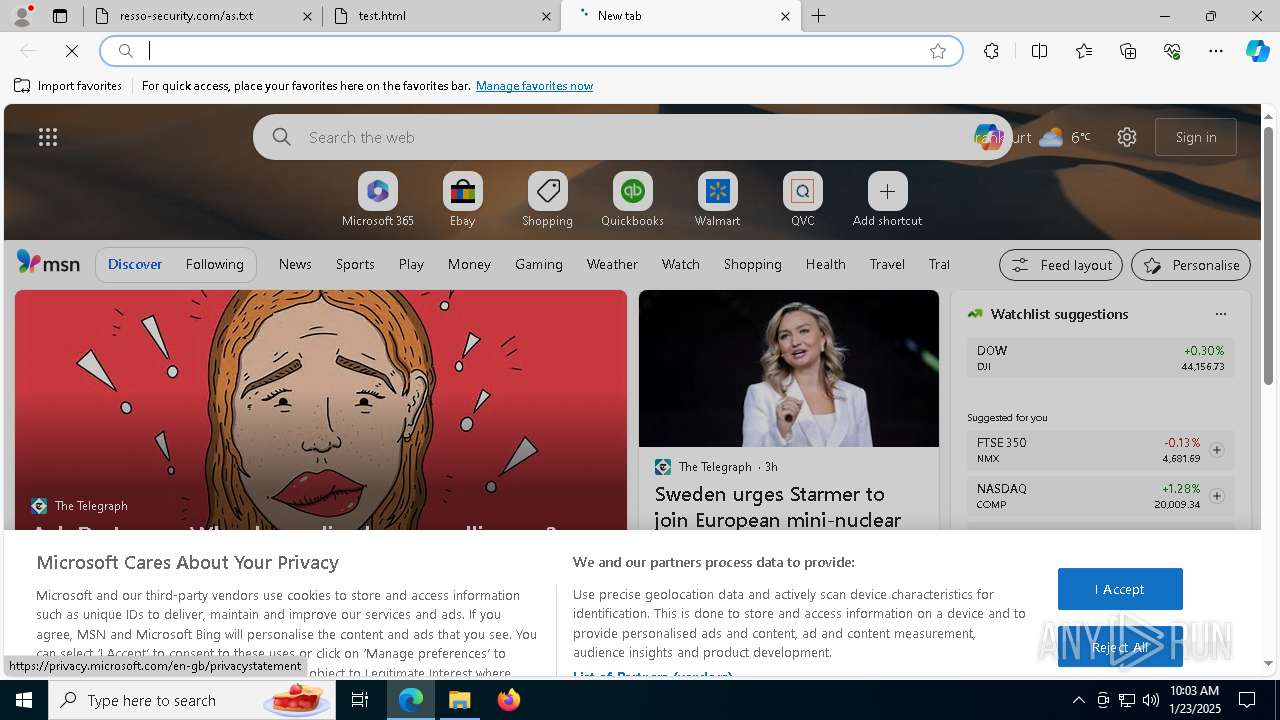This screenshot has height=720, width=1280.
Task: Open page settings gear icon
Action: (x=1127, y=137)
